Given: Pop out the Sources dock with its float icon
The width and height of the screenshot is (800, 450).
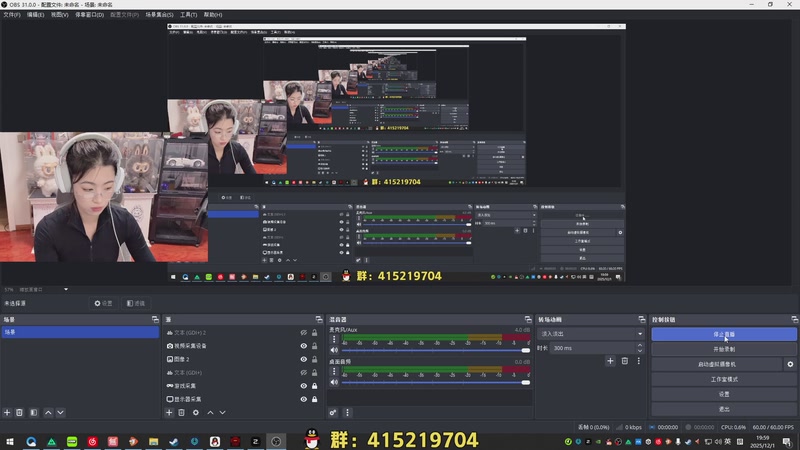Looking at the screenshot, I should [x=319, y=319].
